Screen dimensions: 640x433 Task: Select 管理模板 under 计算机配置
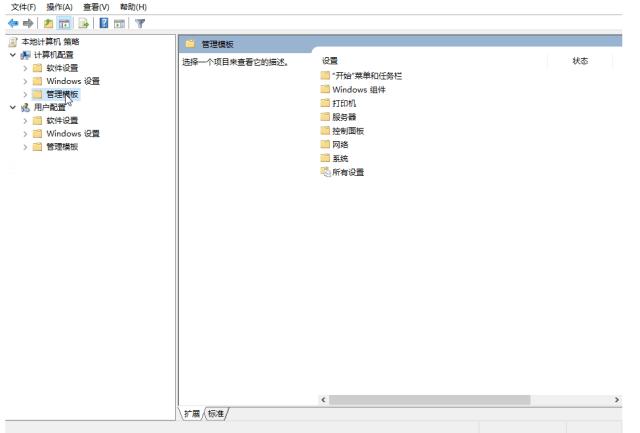[62, 94]
